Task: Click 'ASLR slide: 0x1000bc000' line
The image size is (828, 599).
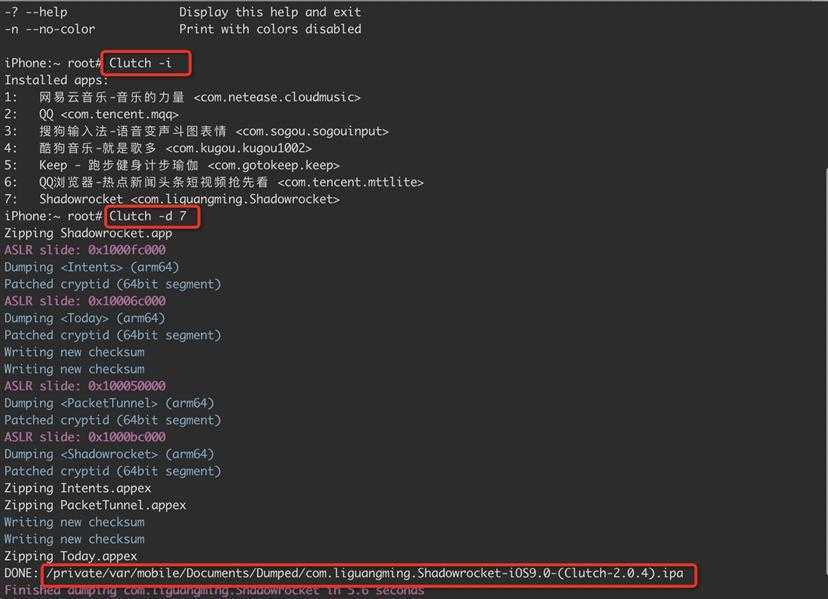Action: tap(85, 437)
